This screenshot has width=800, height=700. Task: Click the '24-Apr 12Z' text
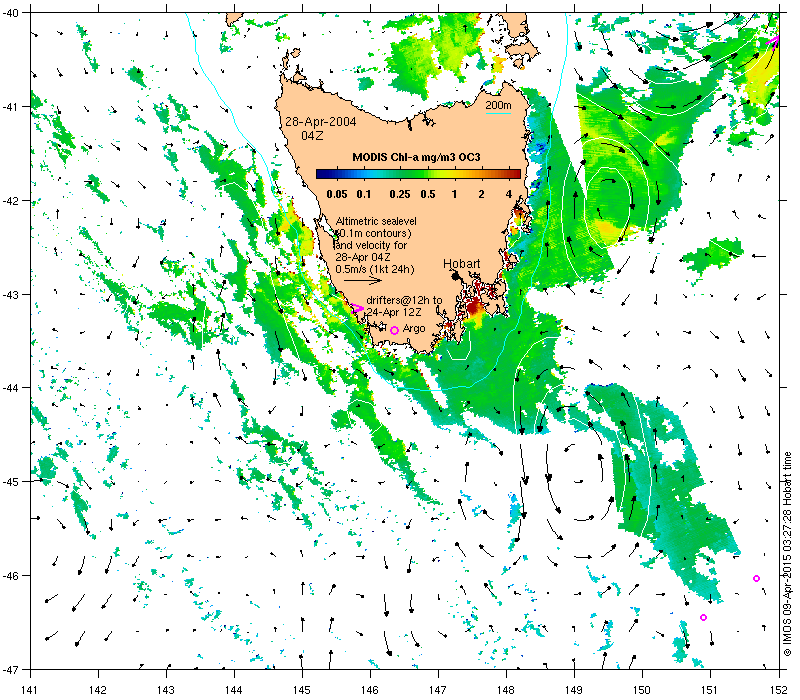(x=394, y=312)
